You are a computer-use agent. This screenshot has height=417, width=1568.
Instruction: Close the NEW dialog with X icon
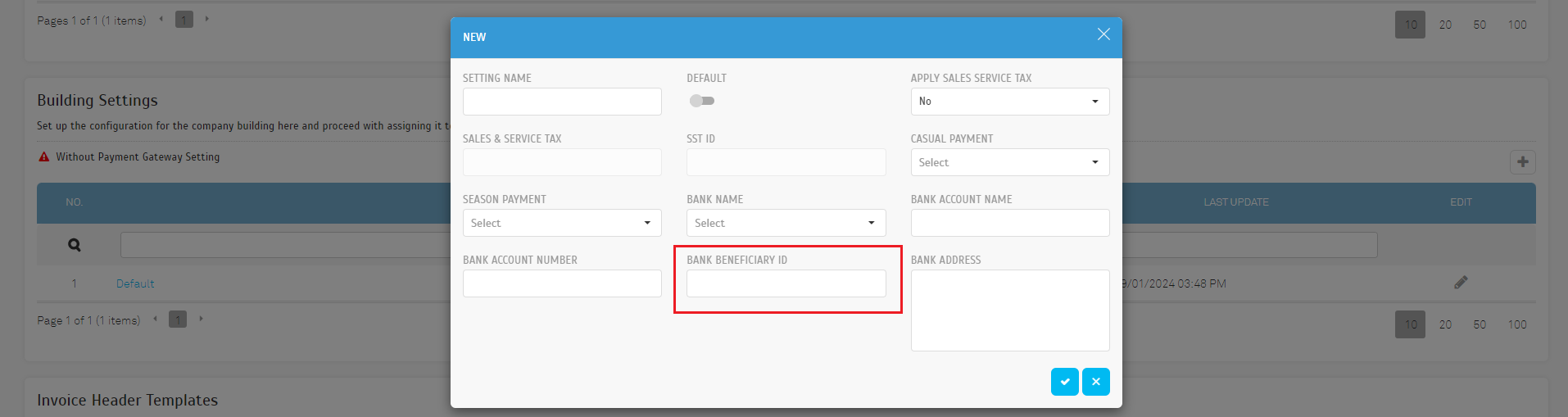point(1103,34)
